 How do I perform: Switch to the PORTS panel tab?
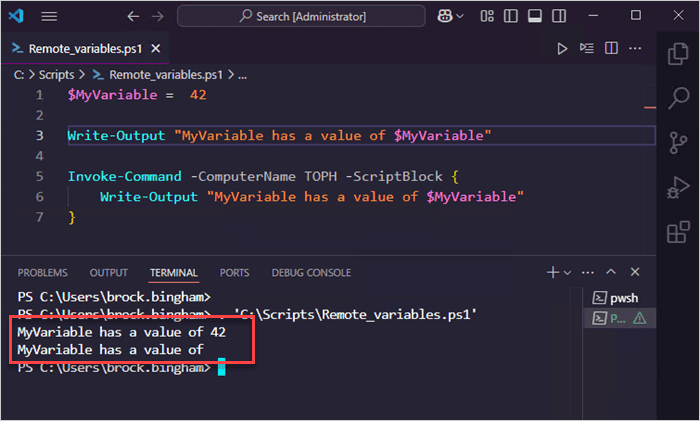pyautogui.click(x=234, y=272)
